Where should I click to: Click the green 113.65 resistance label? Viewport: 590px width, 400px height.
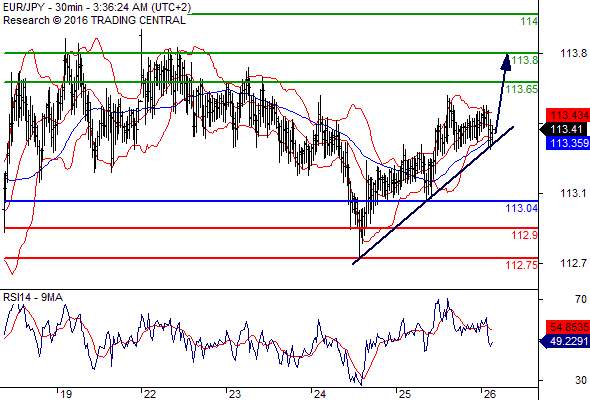522,89
